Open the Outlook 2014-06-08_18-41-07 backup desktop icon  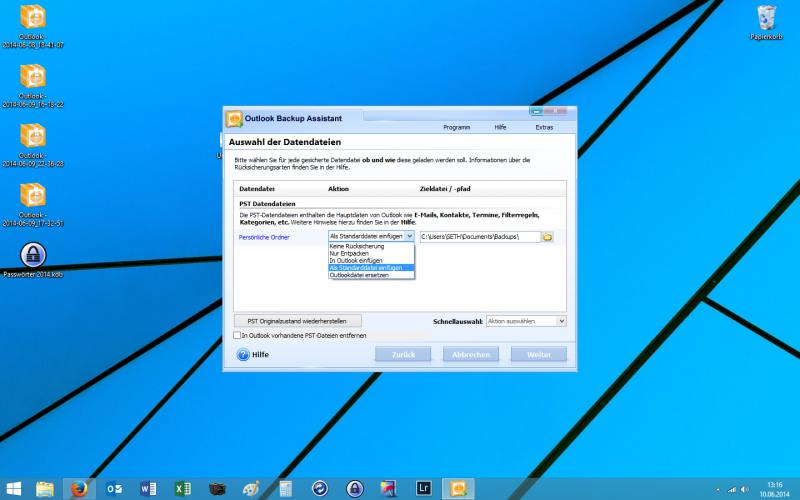(33, 27)
